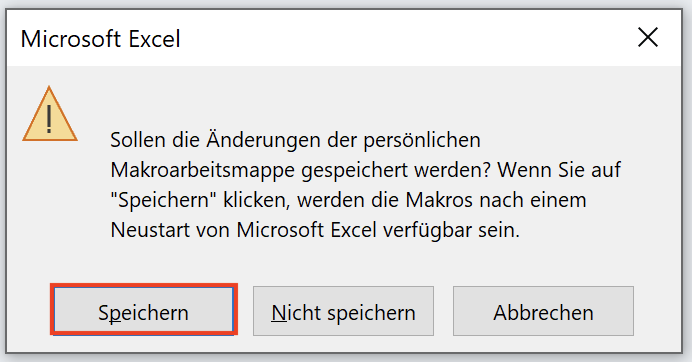
Task: Cancel the dialog via Abbrechen
Action: pos(543,311)
